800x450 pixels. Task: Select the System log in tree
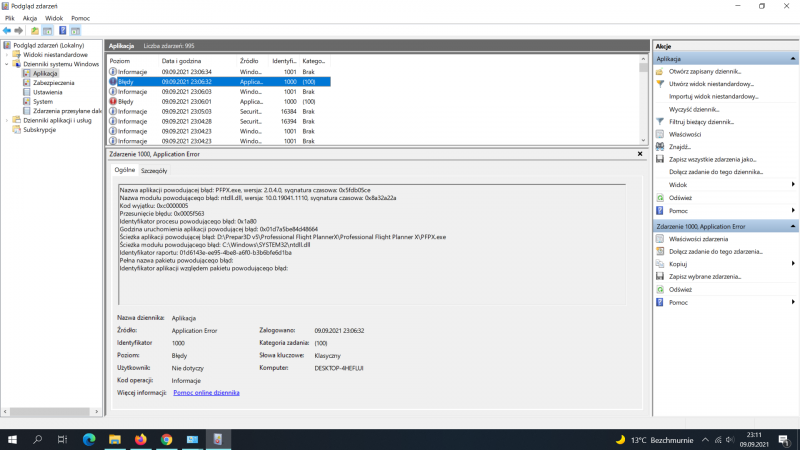click(43, 102)
